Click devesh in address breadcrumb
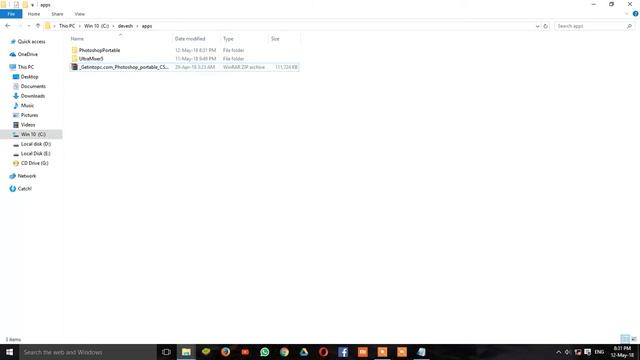Screen dimensions: 640x360 pyautogui.click(x=125, y=26)
